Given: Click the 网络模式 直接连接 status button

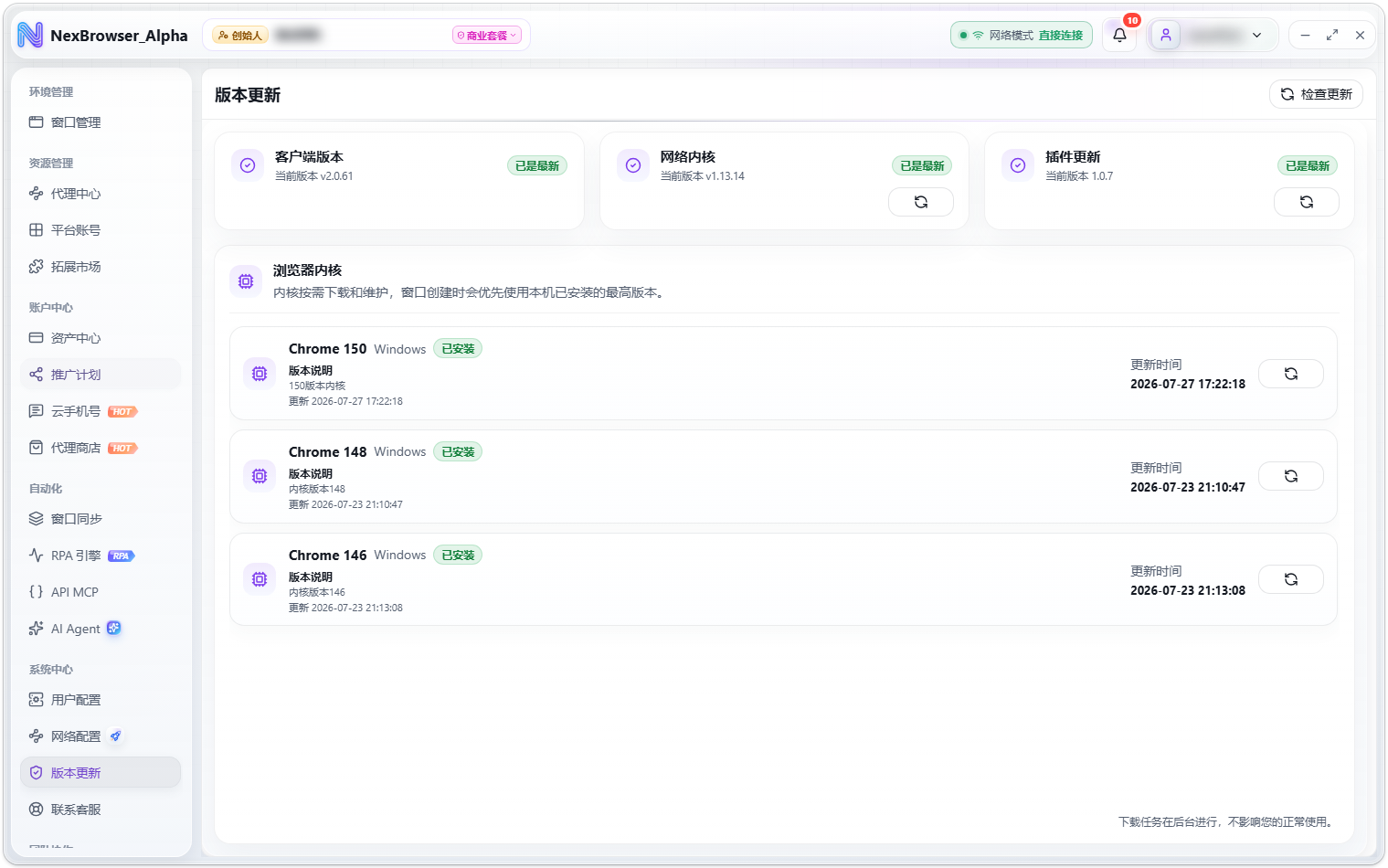Looking at the screenshot, I should point(1022,36).
